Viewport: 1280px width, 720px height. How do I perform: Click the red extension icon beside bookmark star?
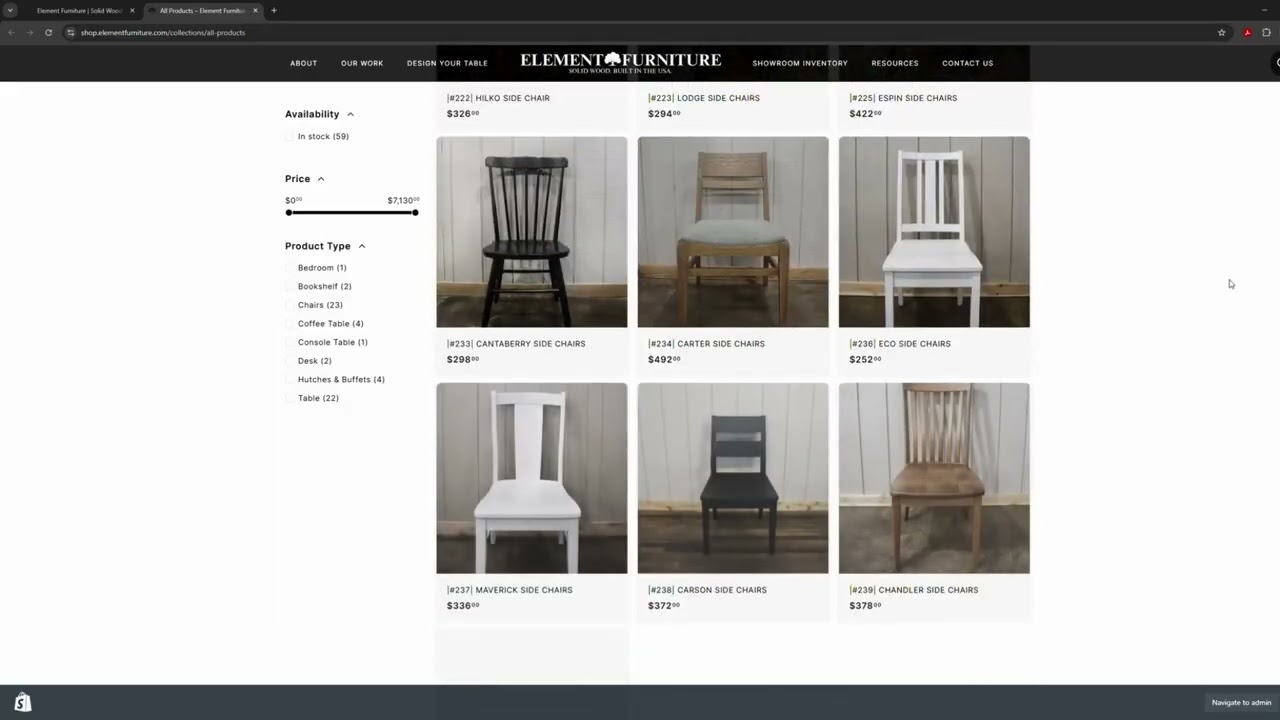1247,32
